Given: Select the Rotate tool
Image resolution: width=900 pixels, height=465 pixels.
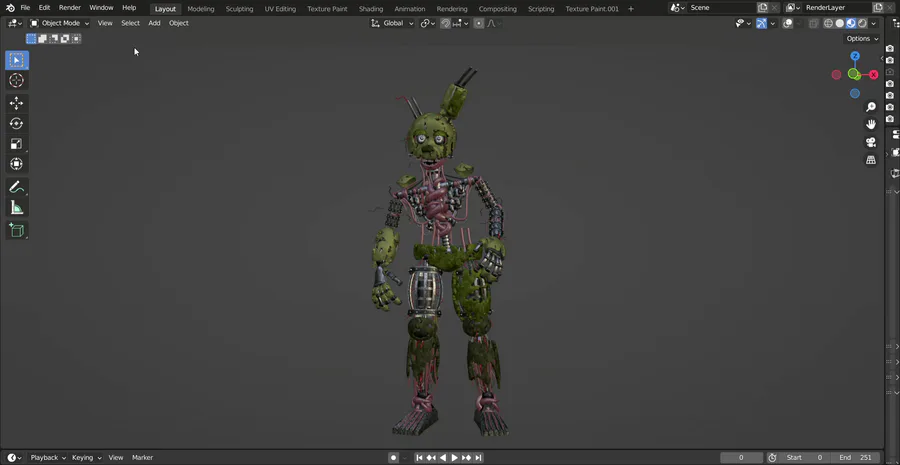Looking at the screenshot, I should coord(17,123).
